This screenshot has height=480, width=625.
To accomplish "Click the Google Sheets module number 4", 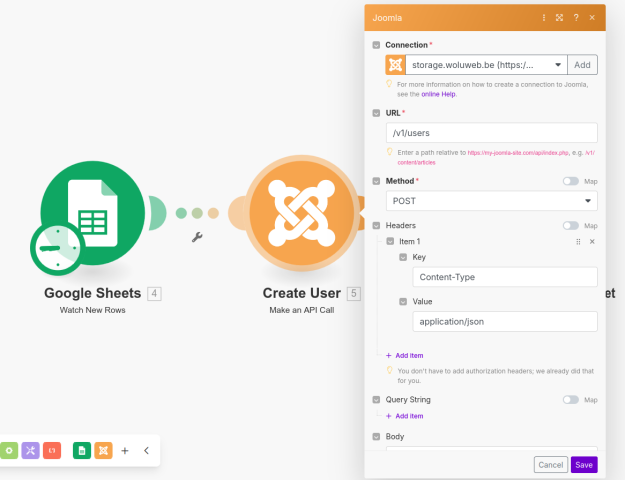I will coord(154,294).
